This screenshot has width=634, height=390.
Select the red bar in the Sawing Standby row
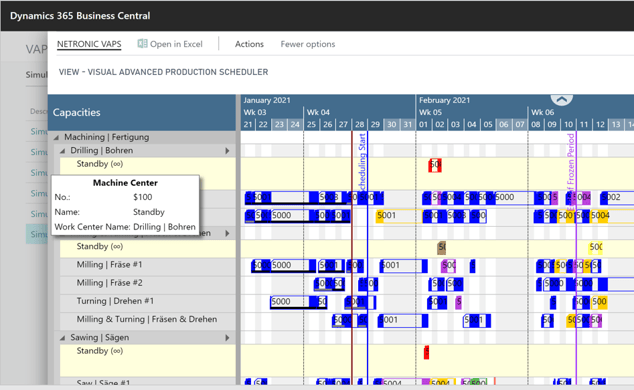(426, 352)
